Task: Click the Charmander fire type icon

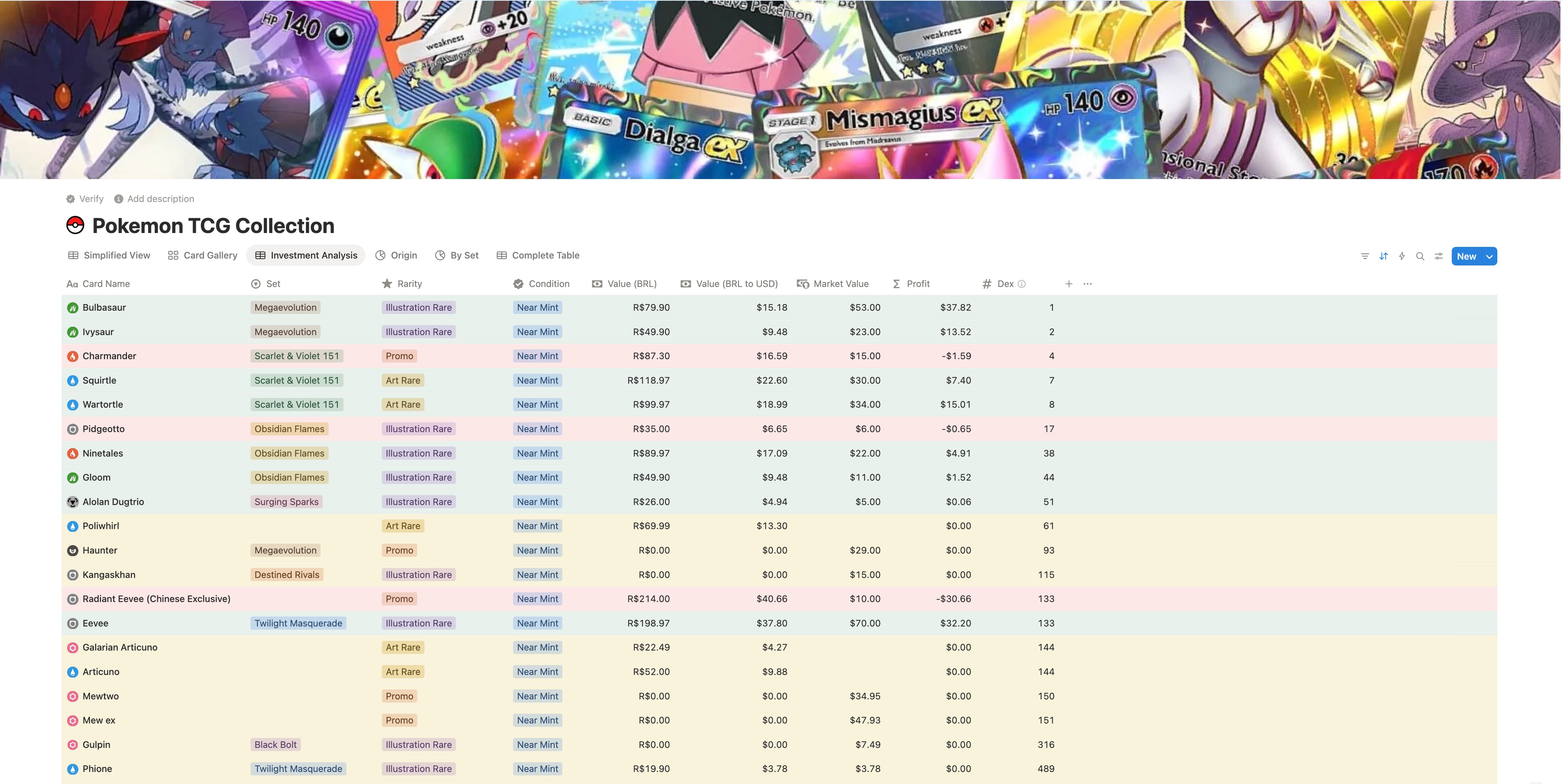Action: [x=73, y=356]
